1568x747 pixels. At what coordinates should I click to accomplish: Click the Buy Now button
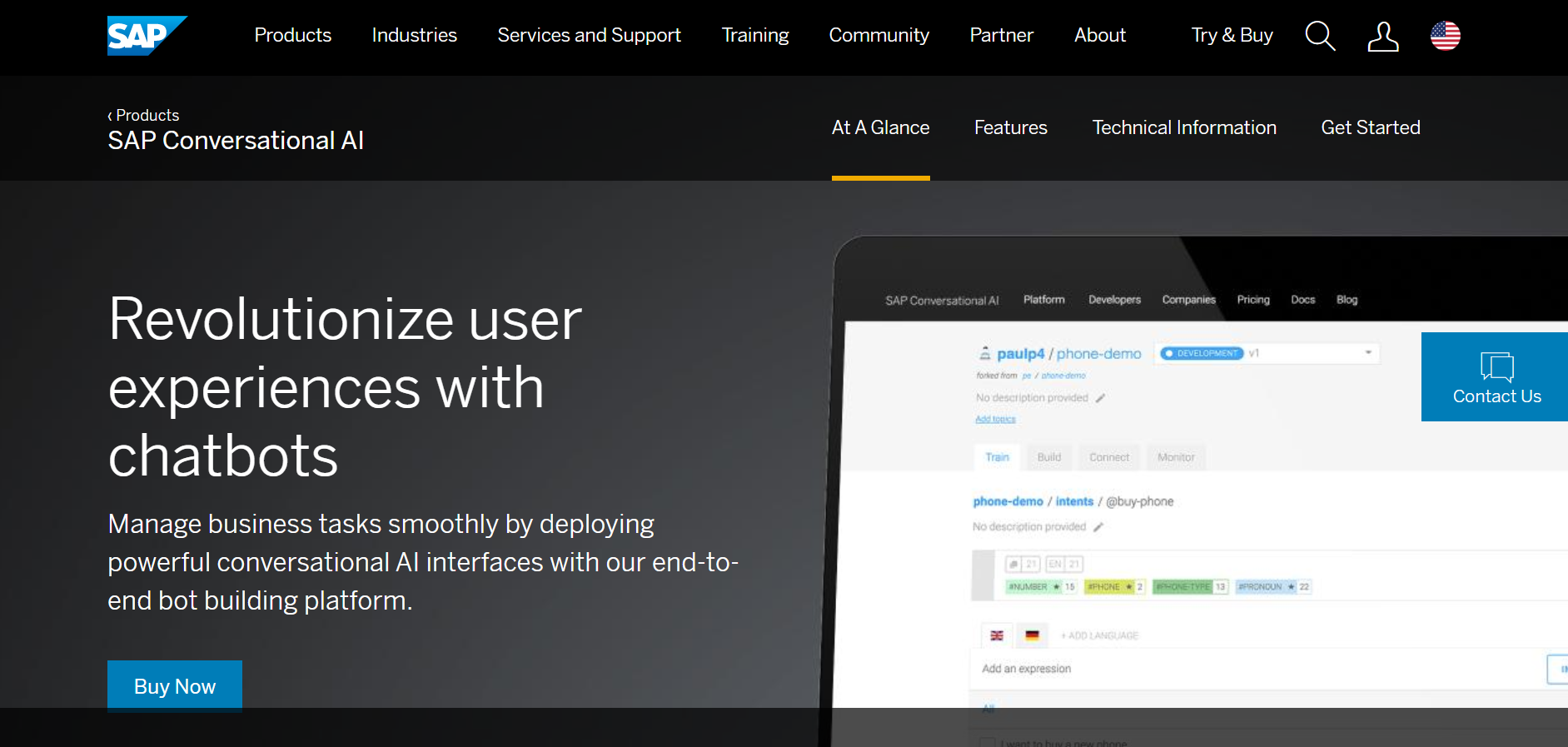pyautogui.click(x=175, y=686)
